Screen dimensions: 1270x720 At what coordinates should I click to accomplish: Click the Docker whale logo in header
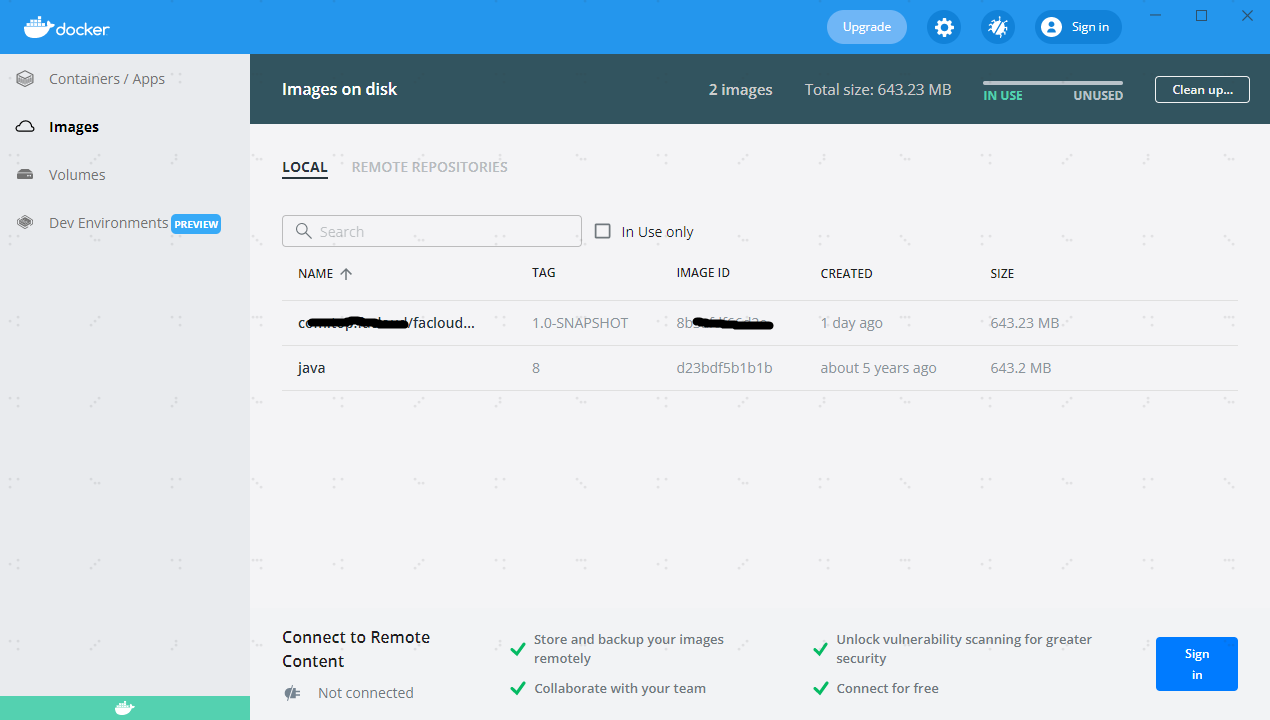click(x=67, y=27)
